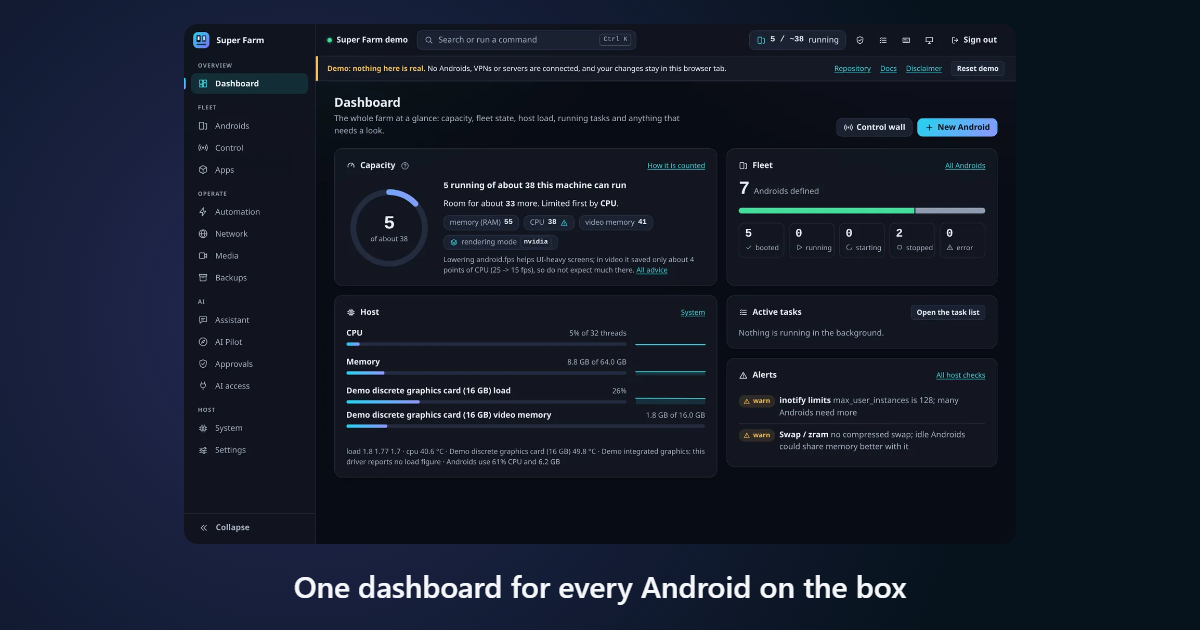
Task: Click the Ctrl K shortcut badge
Action: [x=615, y=40]
